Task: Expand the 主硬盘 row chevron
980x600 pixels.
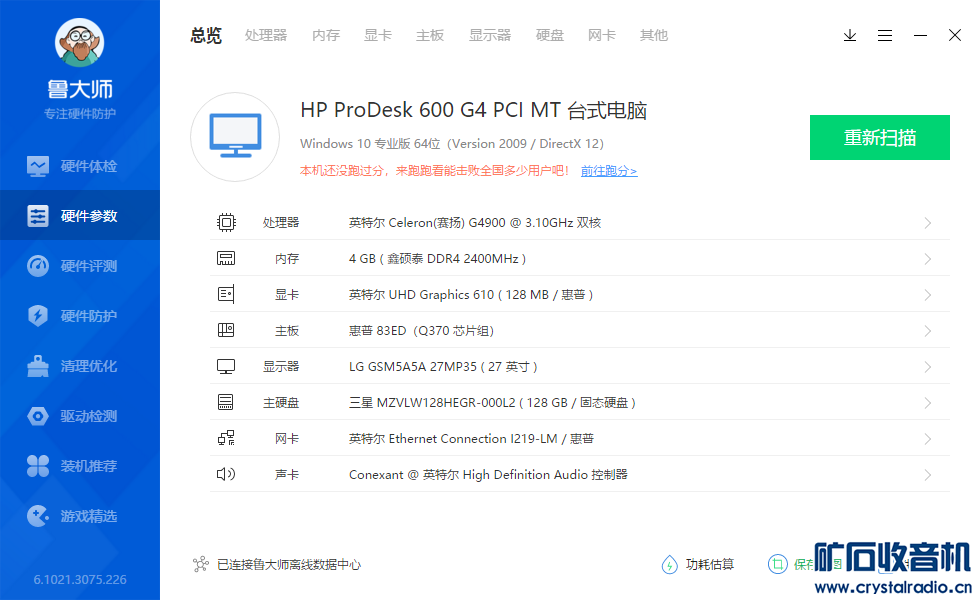Action: click(928, 402)
